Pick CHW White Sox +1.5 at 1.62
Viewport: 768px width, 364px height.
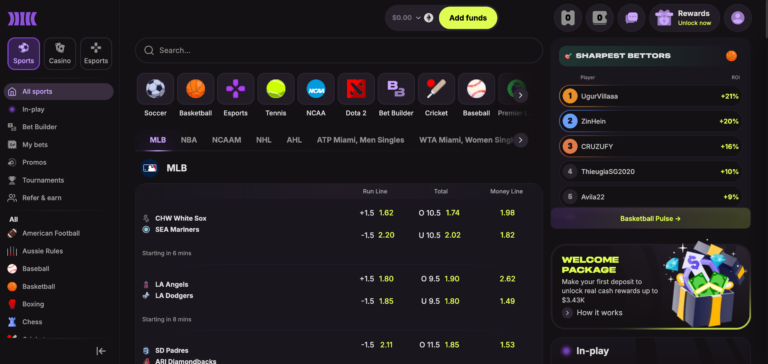(x=376, y=213)
